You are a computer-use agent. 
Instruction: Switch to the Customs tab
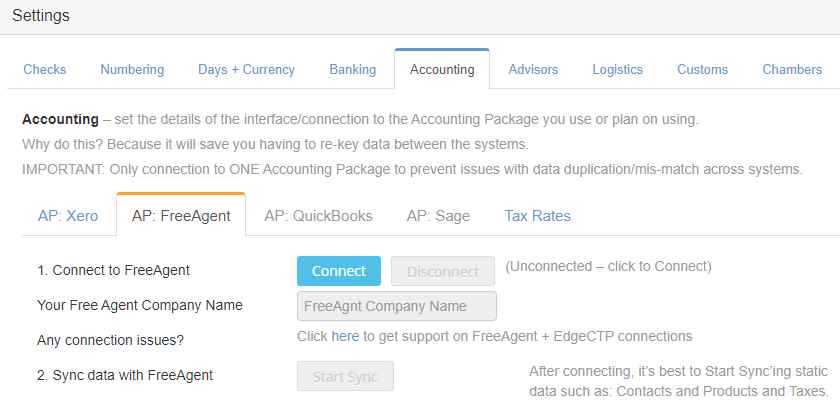pos(702,70)
